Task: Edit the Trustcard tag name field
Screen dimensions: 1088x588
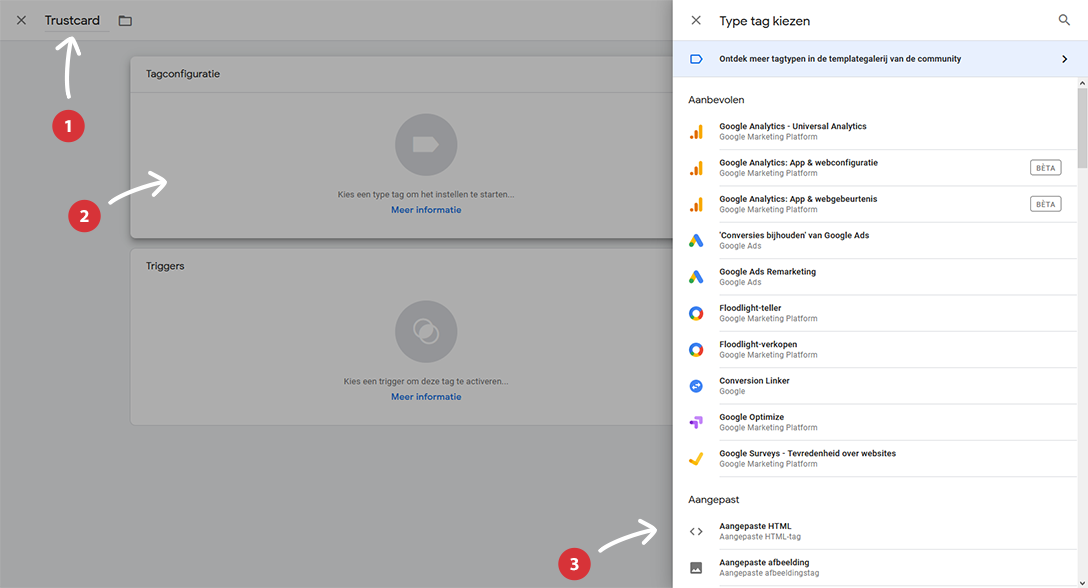Action: click(x=73, y=21)
